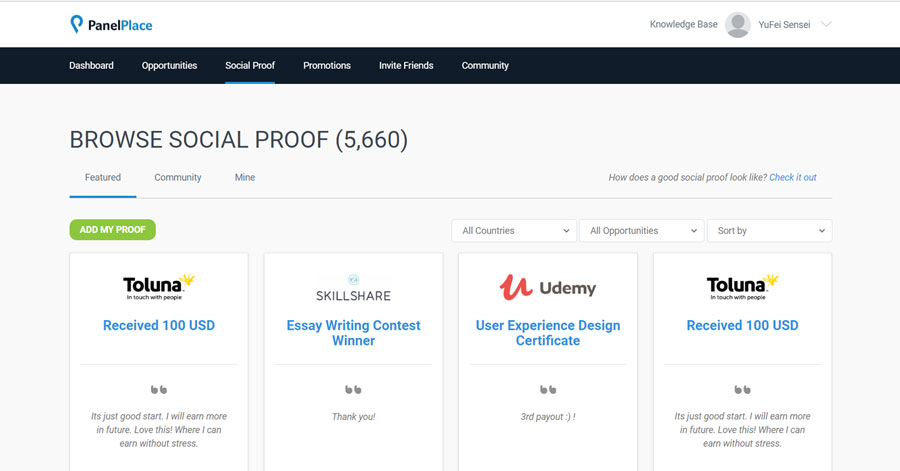Open the All Countries dropdown

514,231
